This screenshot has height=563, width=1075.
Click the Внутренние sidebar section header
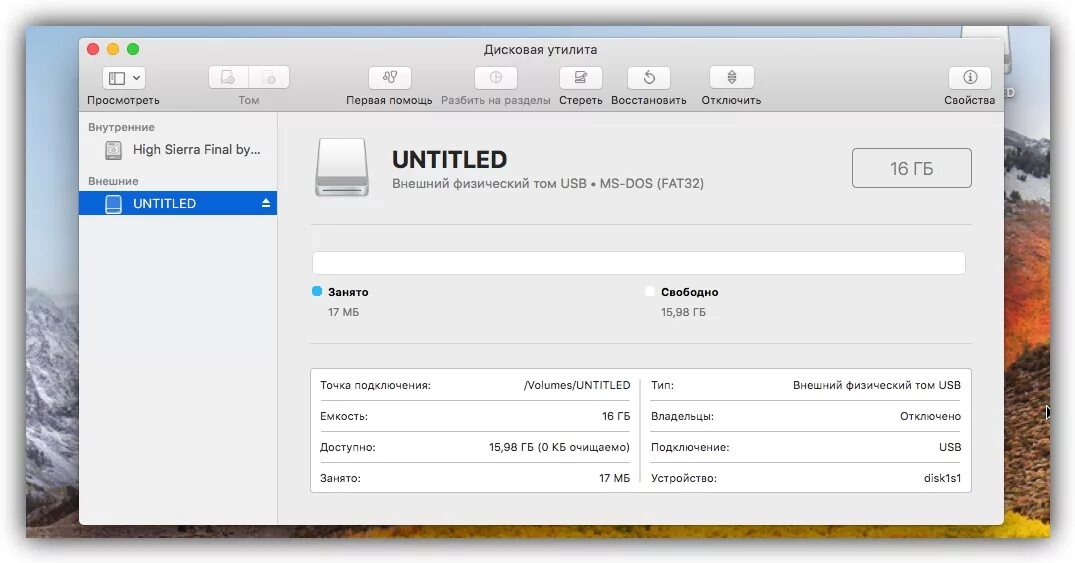(121, 127)
